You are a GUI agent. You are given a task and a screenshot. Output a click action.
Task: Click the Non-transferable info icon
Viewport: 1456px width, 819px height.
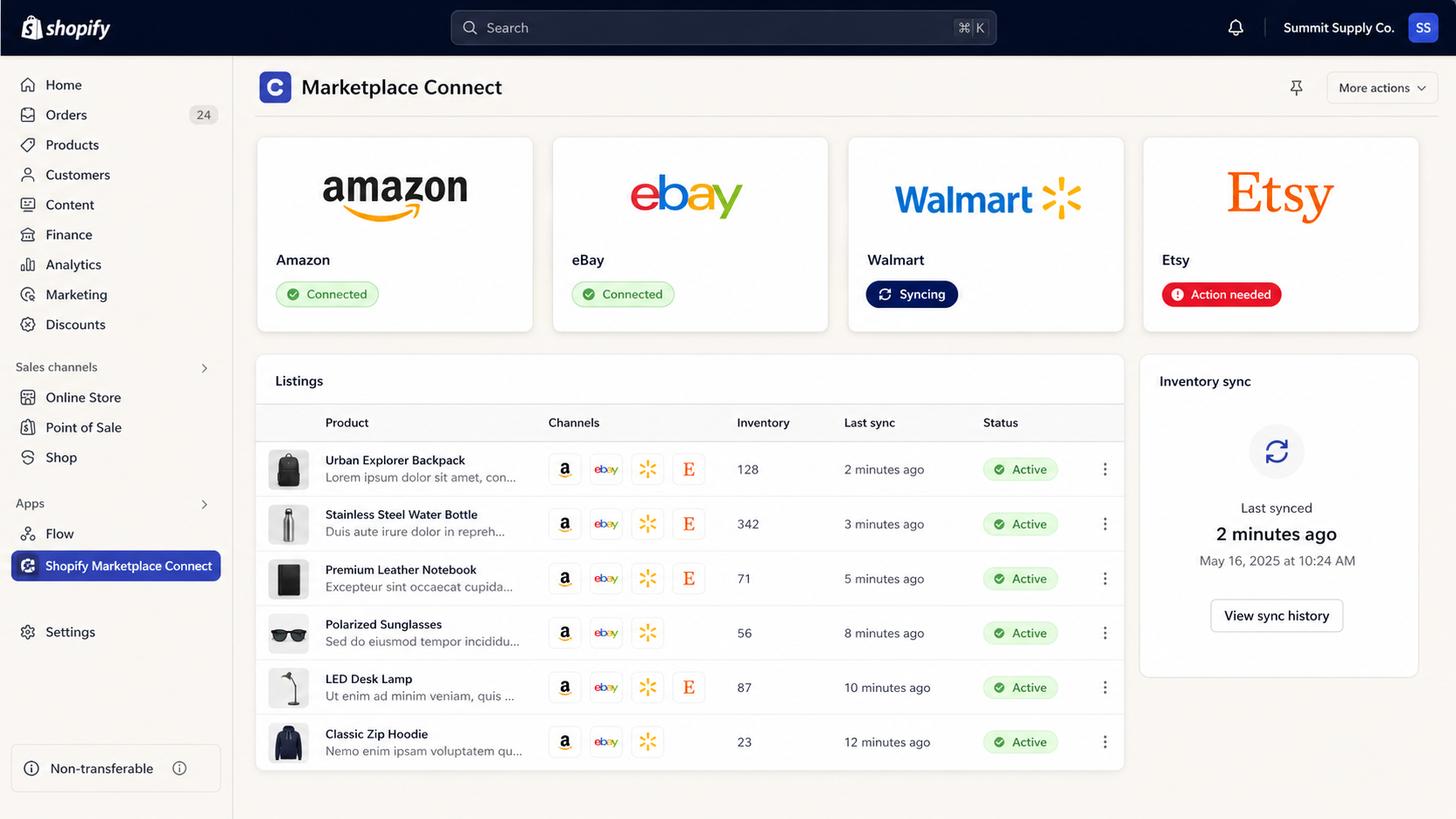point(179,769)
